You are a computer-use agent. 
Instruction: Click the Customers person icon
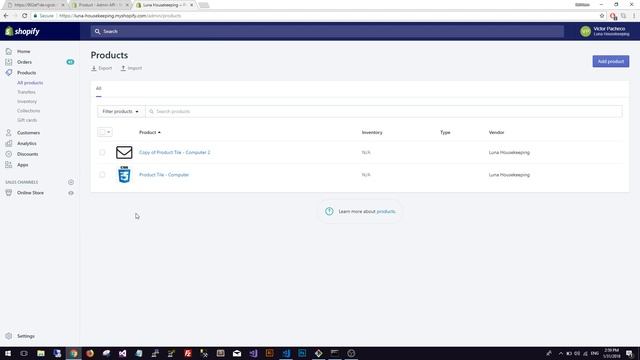coord(9,133)
